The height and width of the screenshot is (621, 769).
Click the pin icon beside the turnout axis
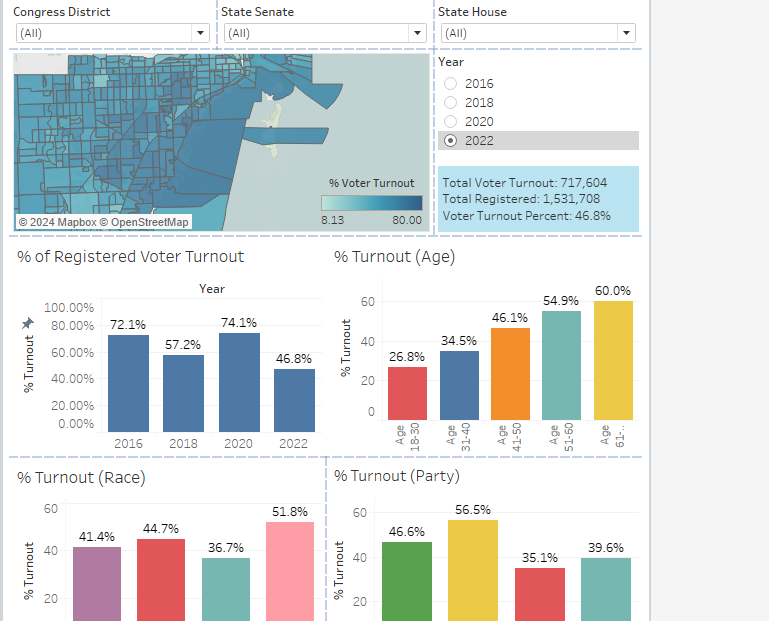click(28, 323)
